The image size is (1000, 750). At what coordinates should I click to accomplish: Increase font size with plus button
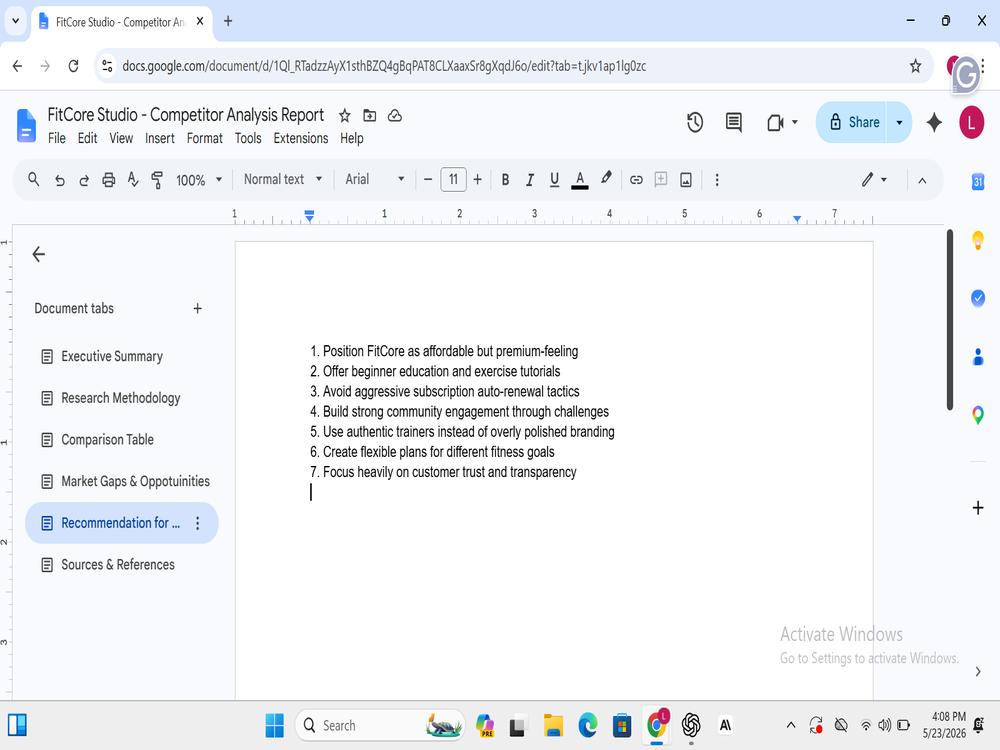point(477,180)
